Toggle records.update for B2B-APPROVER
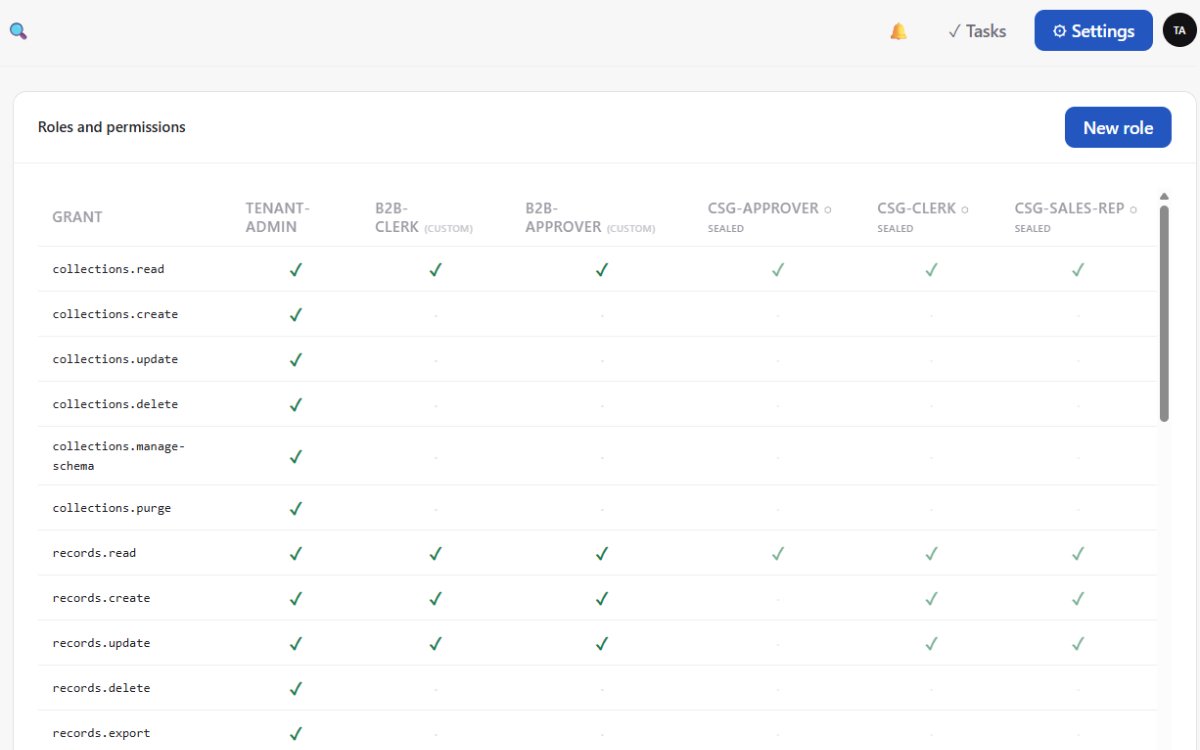1200x750 pixels. [601, 643]
